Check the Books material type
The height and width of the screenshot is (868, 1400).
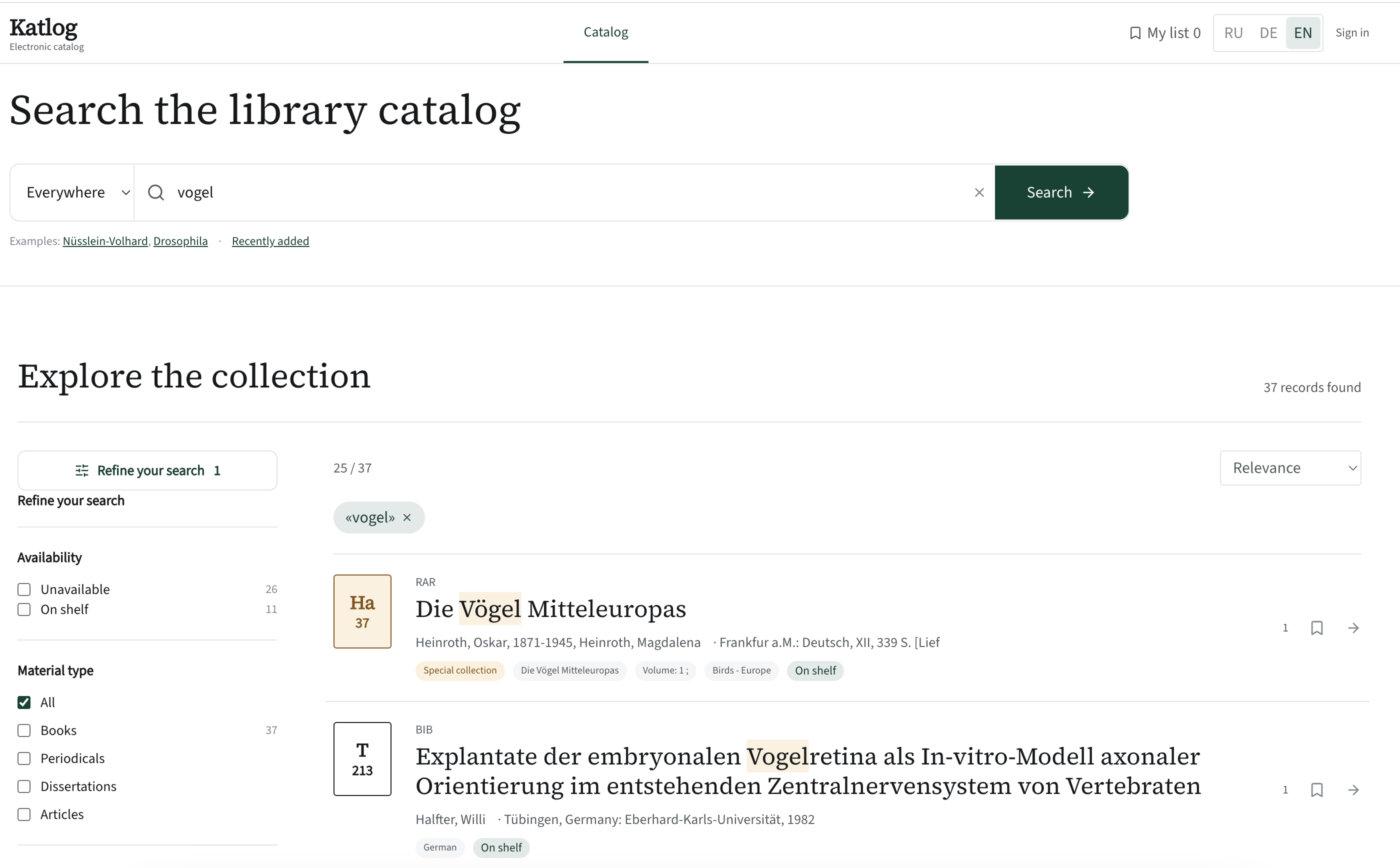point(24,731)
